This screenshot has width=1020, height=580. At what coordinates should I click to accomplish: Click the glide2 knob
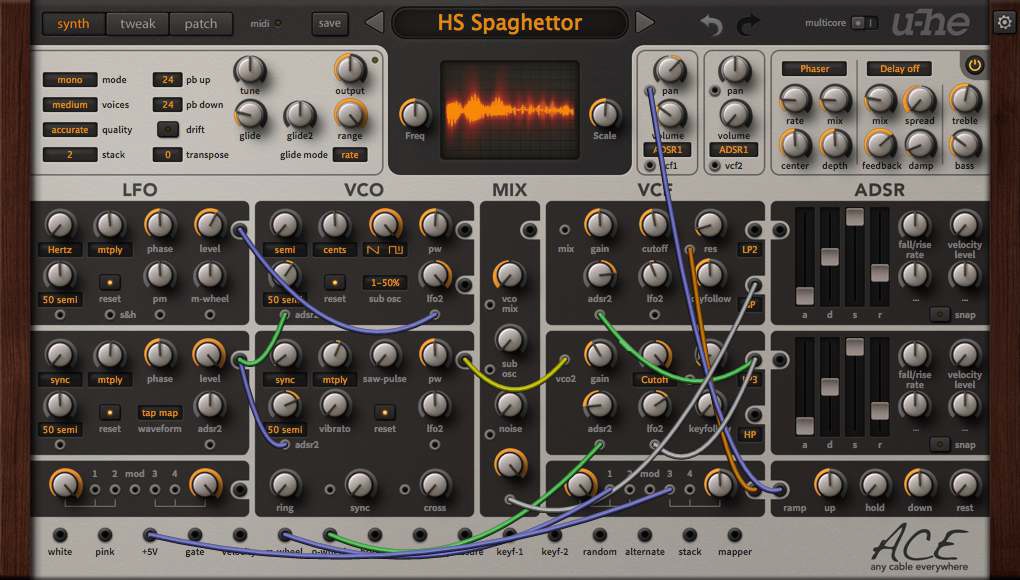(x=299, y=114)
